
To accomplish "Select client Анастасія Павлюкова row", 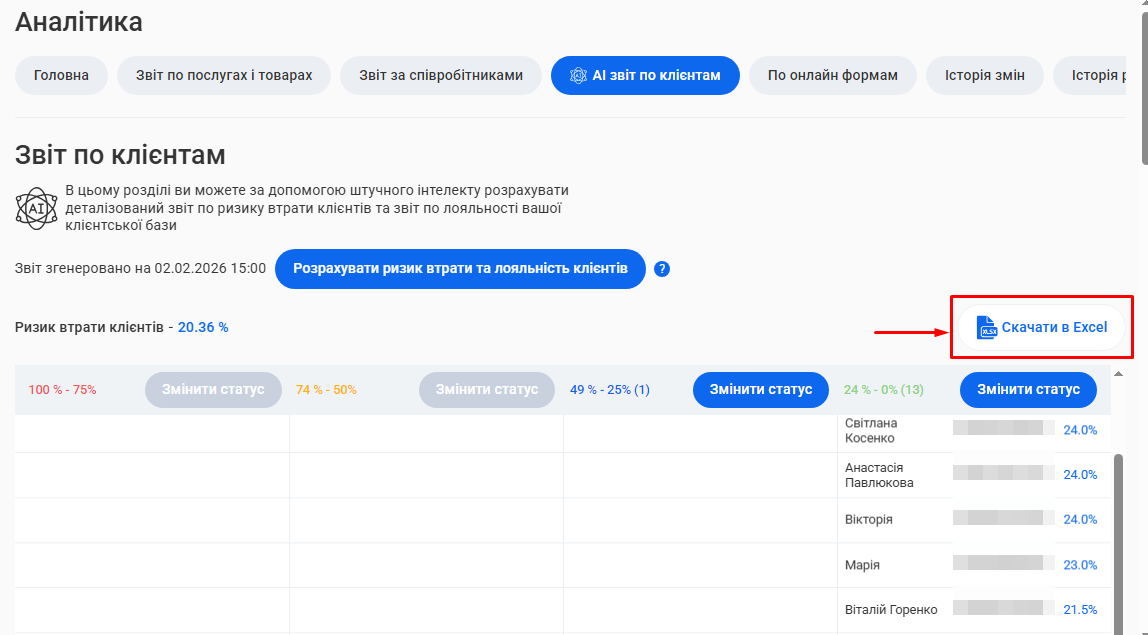I will tap(879, 475).
